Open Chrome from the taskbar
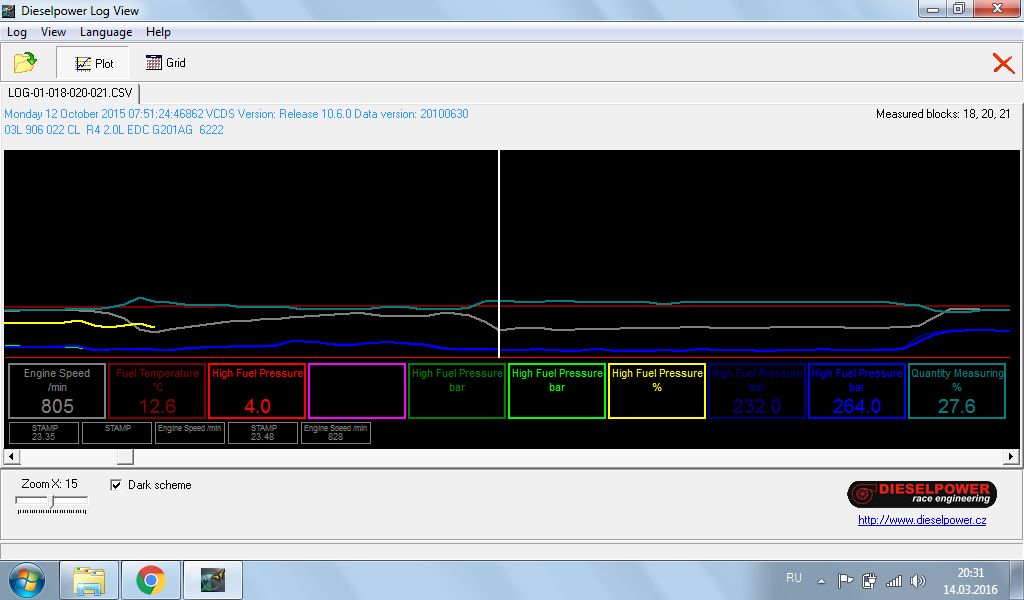Viewport: 1024px width, 600px height. [151, 580]
